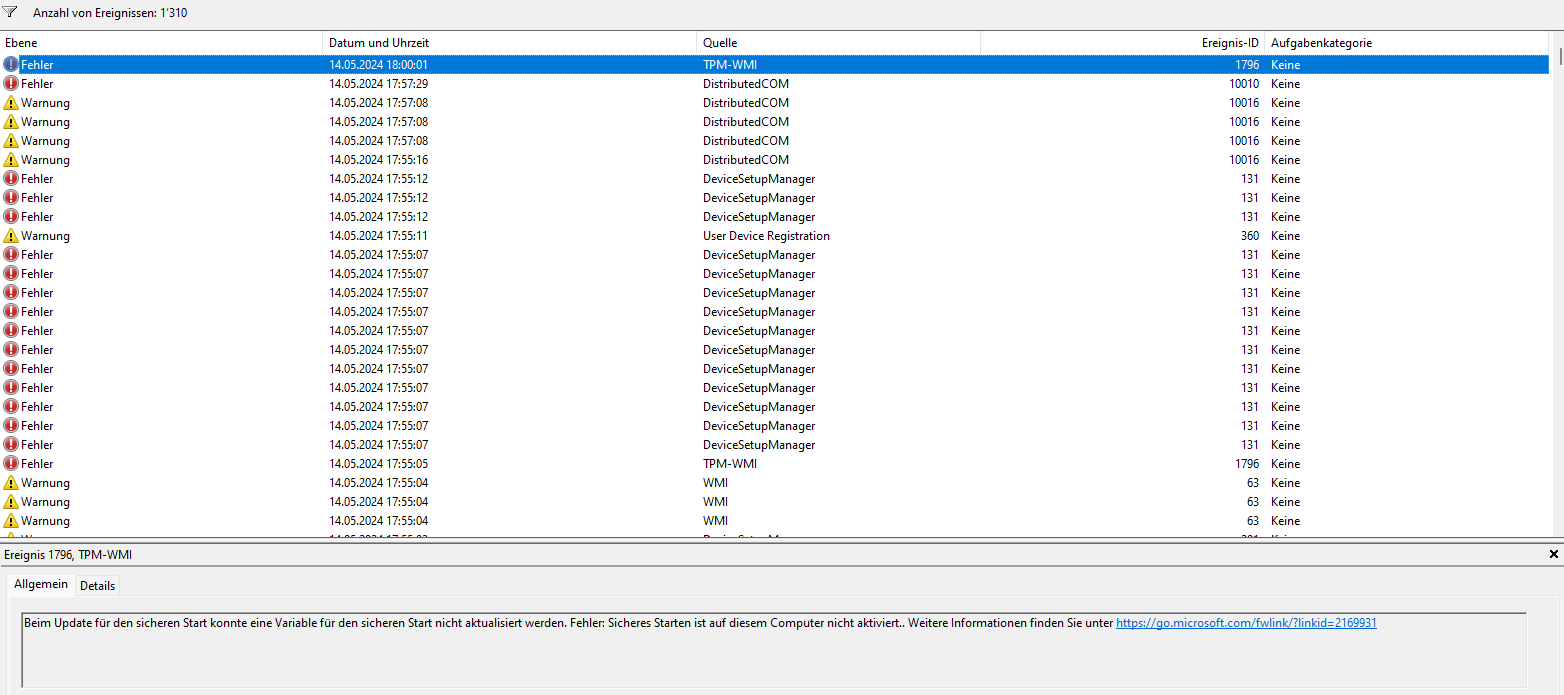This screenshot has width=1564, height=695.
Task: Click event ID 10010
Action: [x=1244, y=83]
